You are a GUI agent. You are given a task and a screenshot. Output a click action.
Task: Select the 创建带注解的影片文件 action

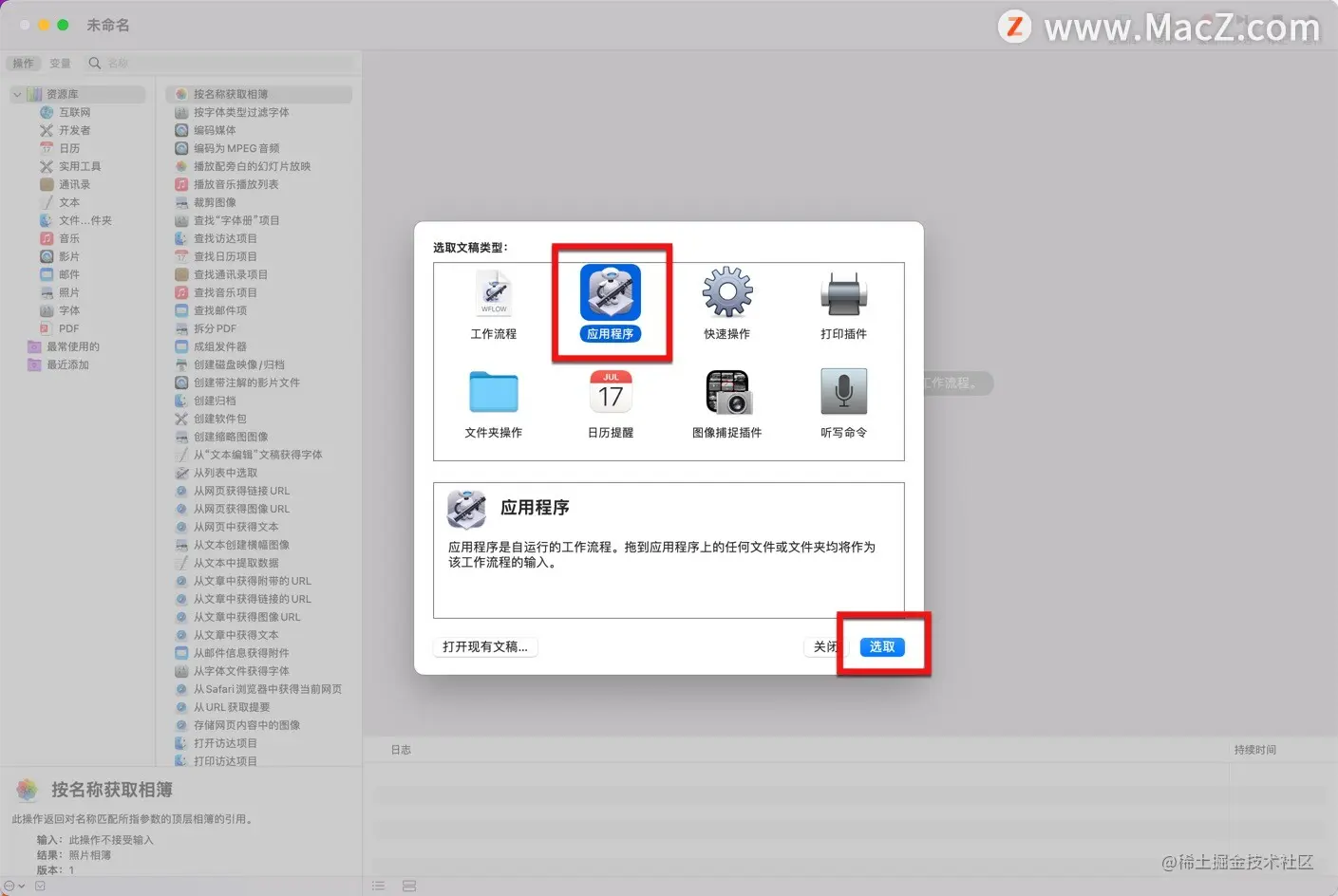(247, 383)
